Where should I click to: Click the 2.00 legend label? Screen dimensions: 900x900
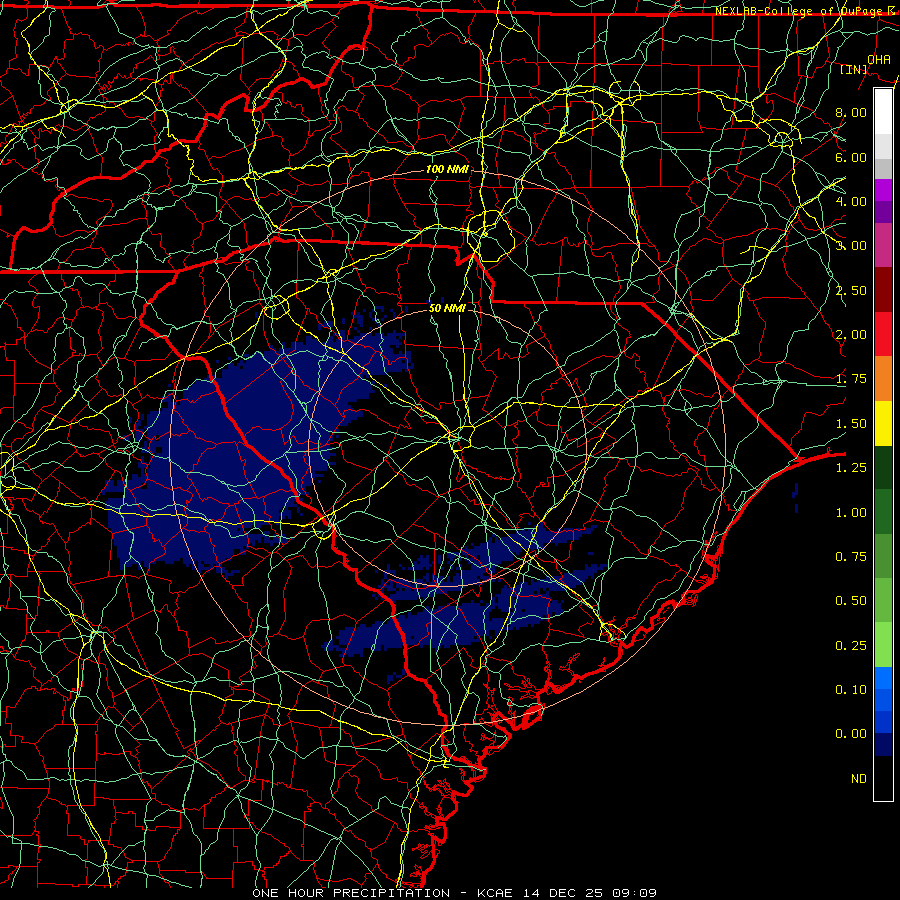(851, 335)
